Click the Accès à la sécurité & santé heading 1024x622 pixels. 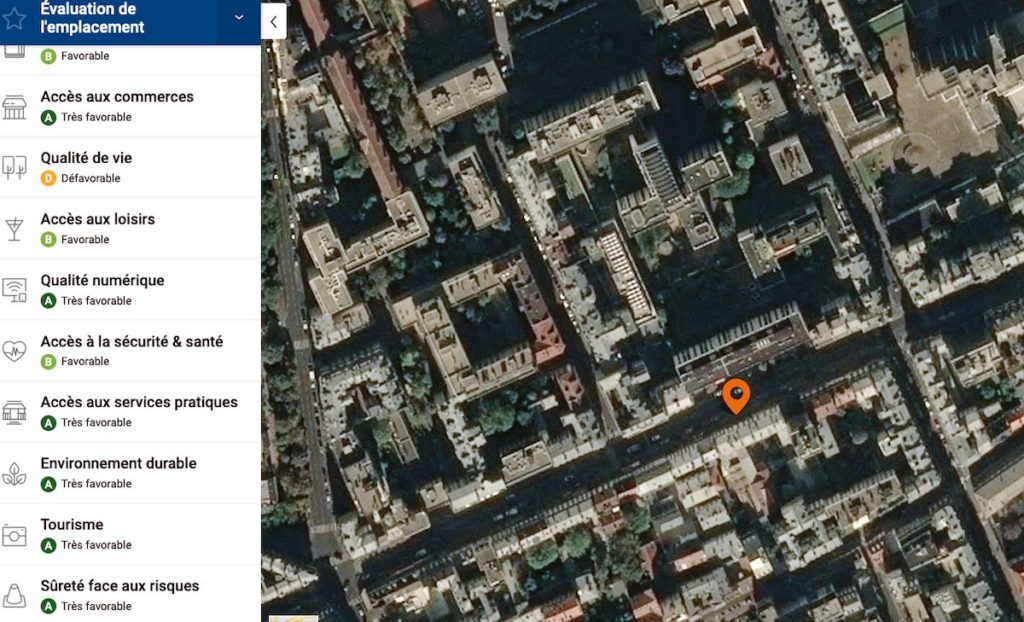[x=132, y=341]
